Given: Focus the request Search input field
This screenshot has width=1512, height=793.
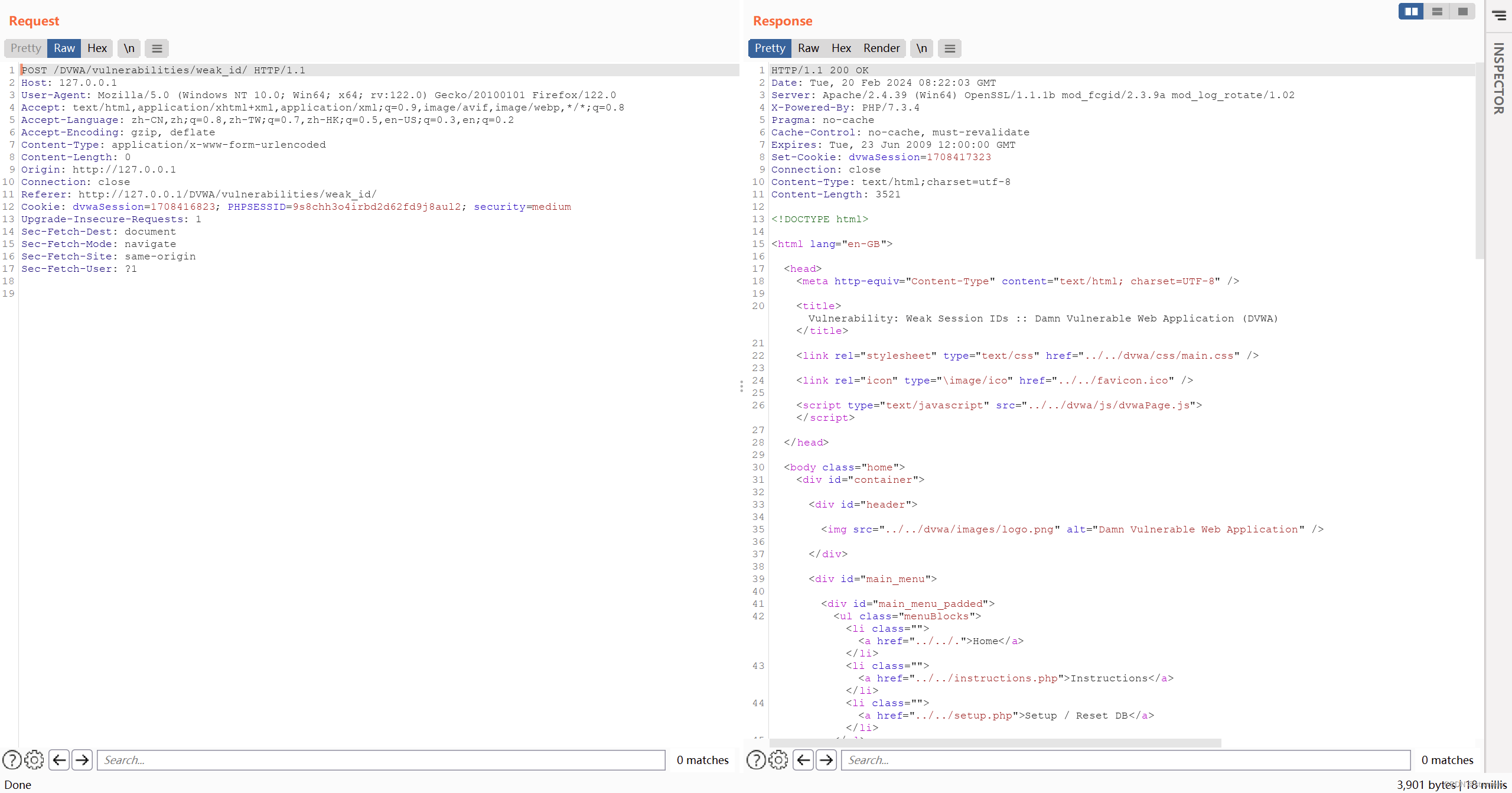Looking at the screenshot, I should [x=381, y=760].
